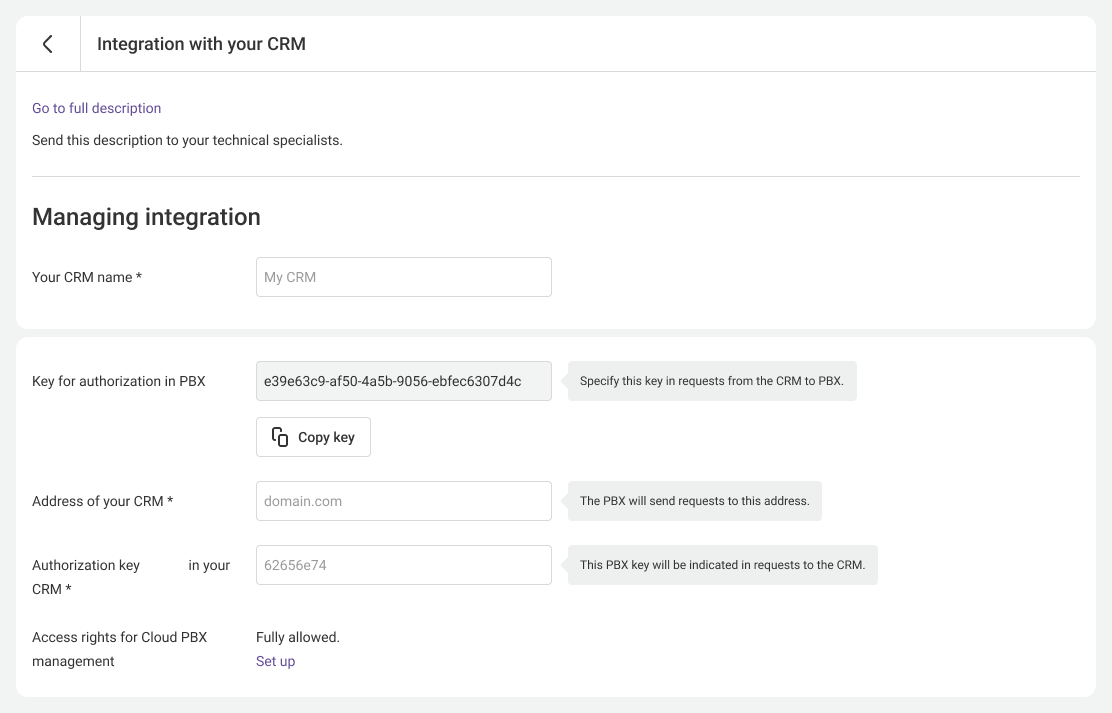
Task: Click the Address of your CRM input
Action: click(x=403, y=501)
